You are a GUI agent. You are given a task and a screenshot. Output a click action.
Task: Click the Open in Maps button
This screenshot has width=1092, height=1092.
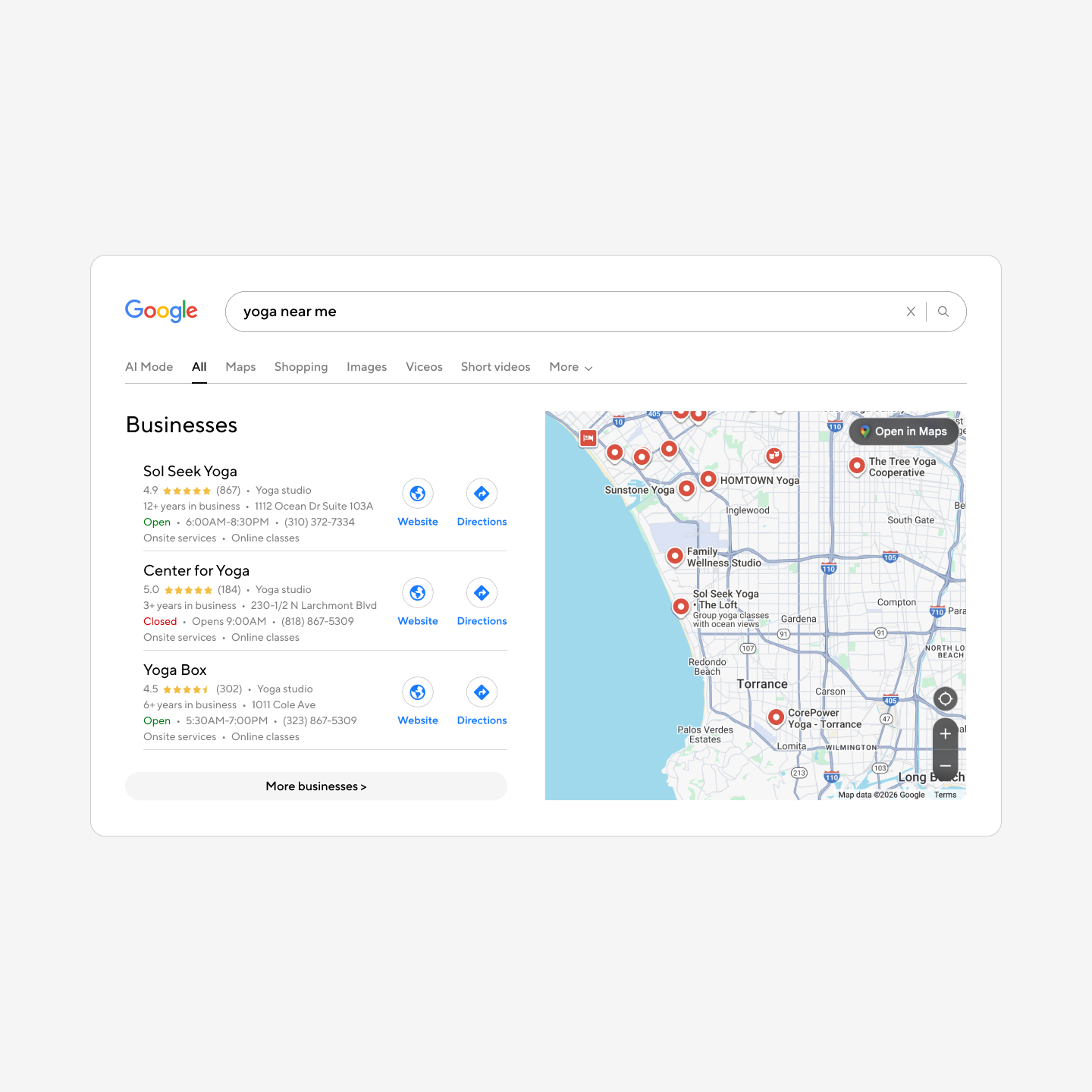903,431
